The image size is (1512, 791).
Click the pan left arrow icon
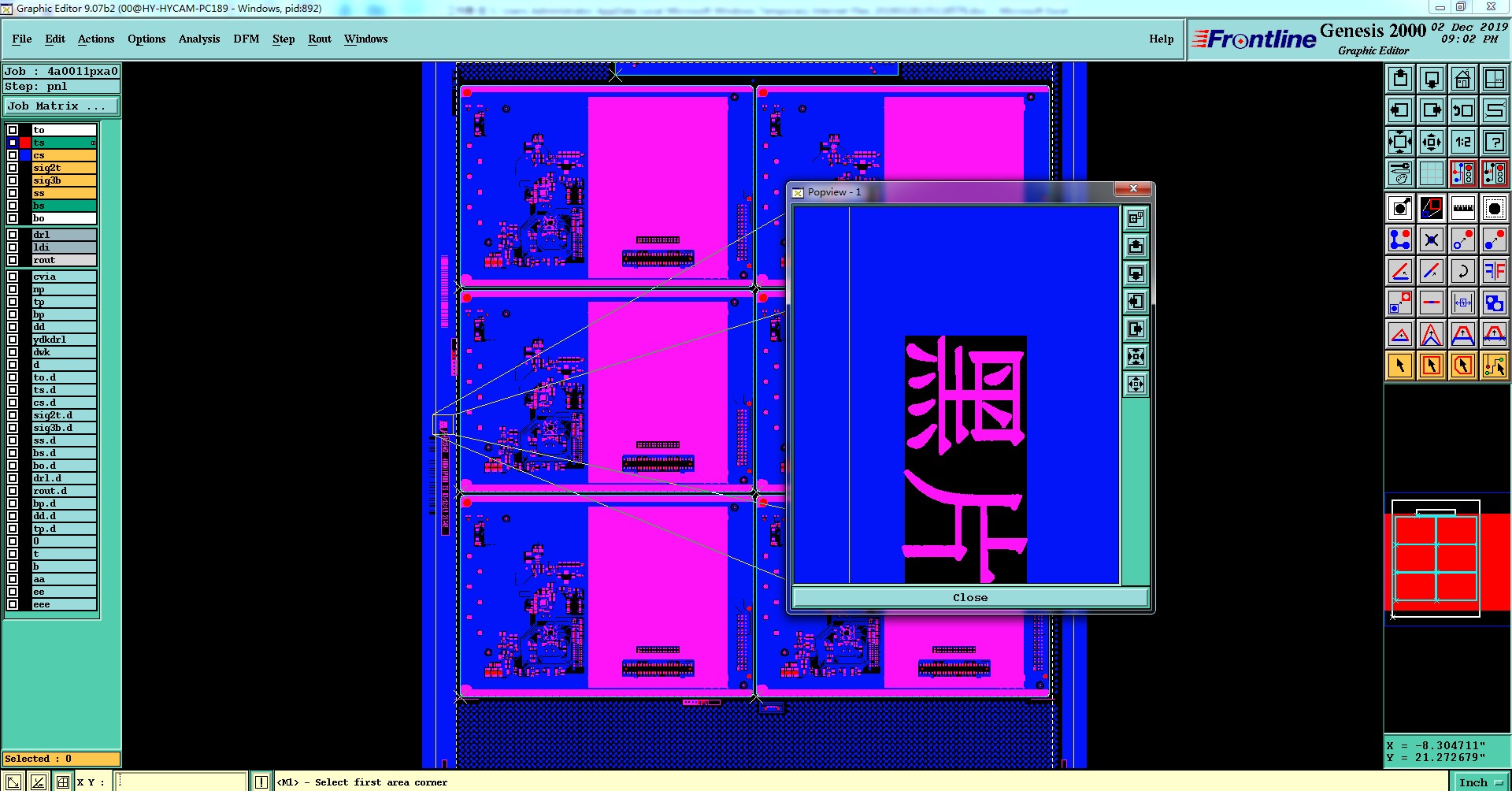[x=1400, y=110]
